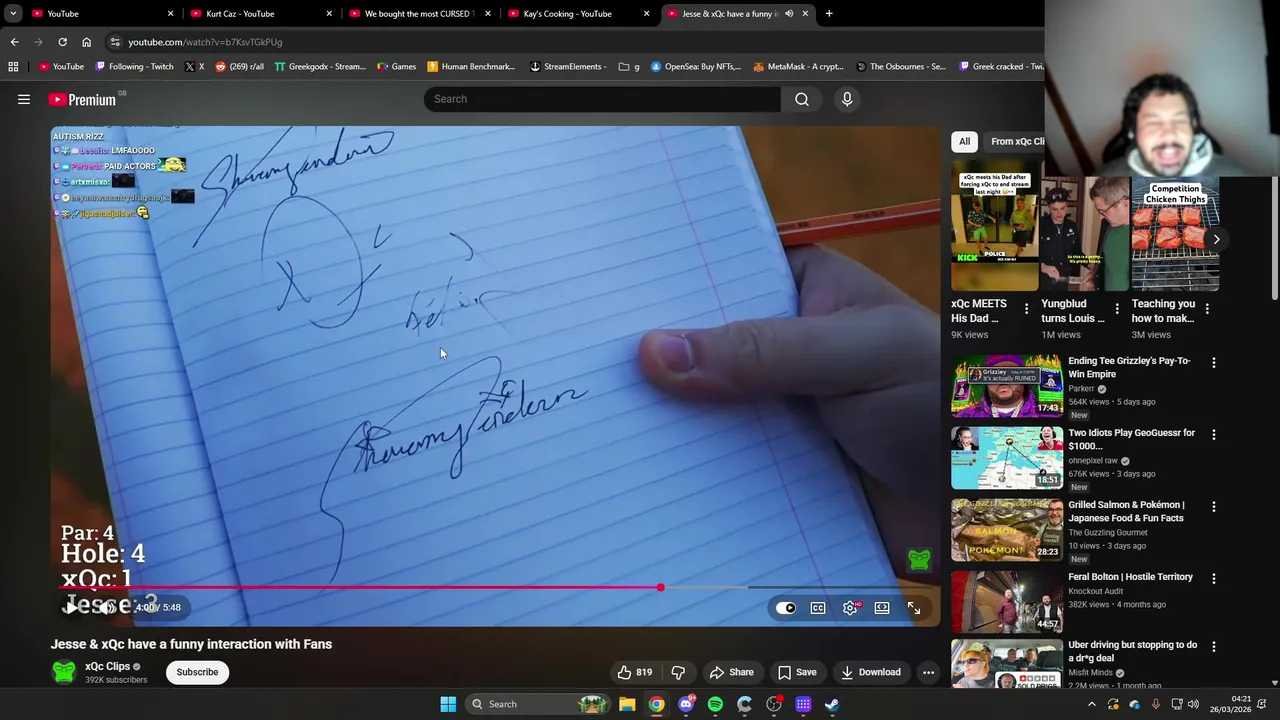The image size is (1280, 720).
Task: Open options for Yungblud turns Louis short
Action: pyautogui.click(x=1116, y=309)
